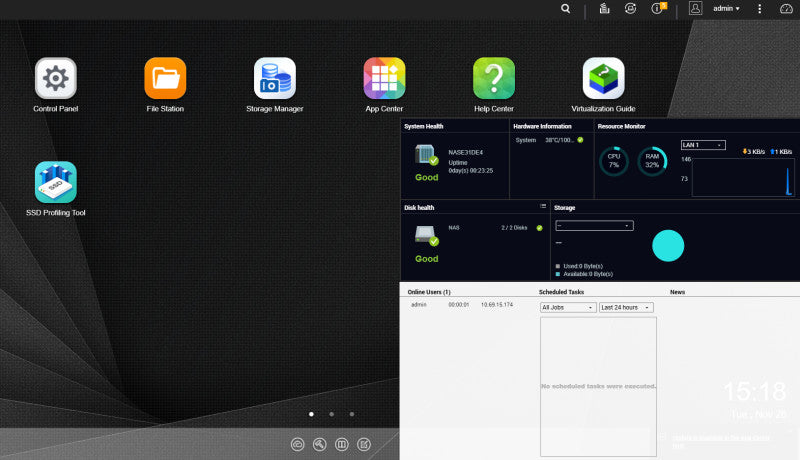Screen dimensions: 800x460
Task: Toggle the dashboard gauge icon
Action: coord(786,9)
